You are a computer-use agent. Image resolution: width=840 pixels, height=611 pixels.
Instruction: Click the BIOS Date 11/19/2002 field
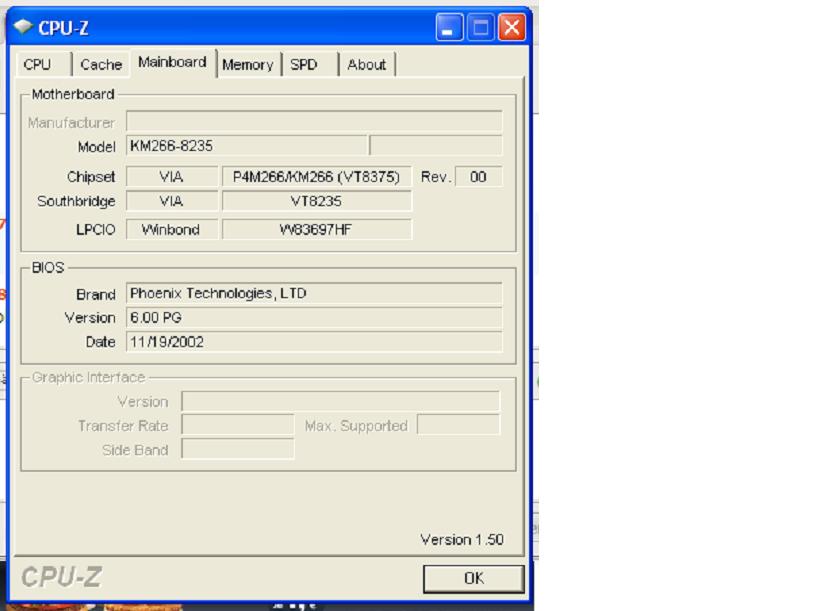pos(314,342)
